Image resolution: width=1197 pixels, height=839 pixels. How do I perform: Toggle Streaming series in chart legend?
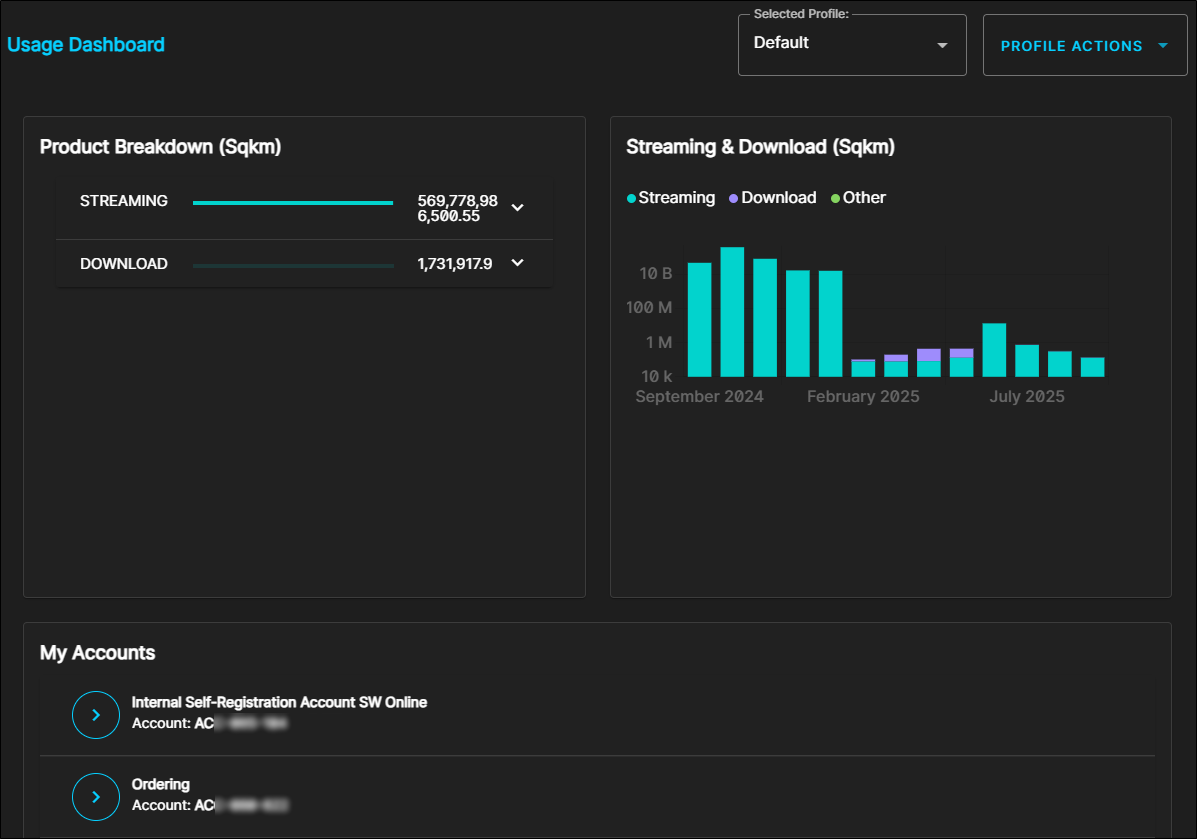pos(671,198)
